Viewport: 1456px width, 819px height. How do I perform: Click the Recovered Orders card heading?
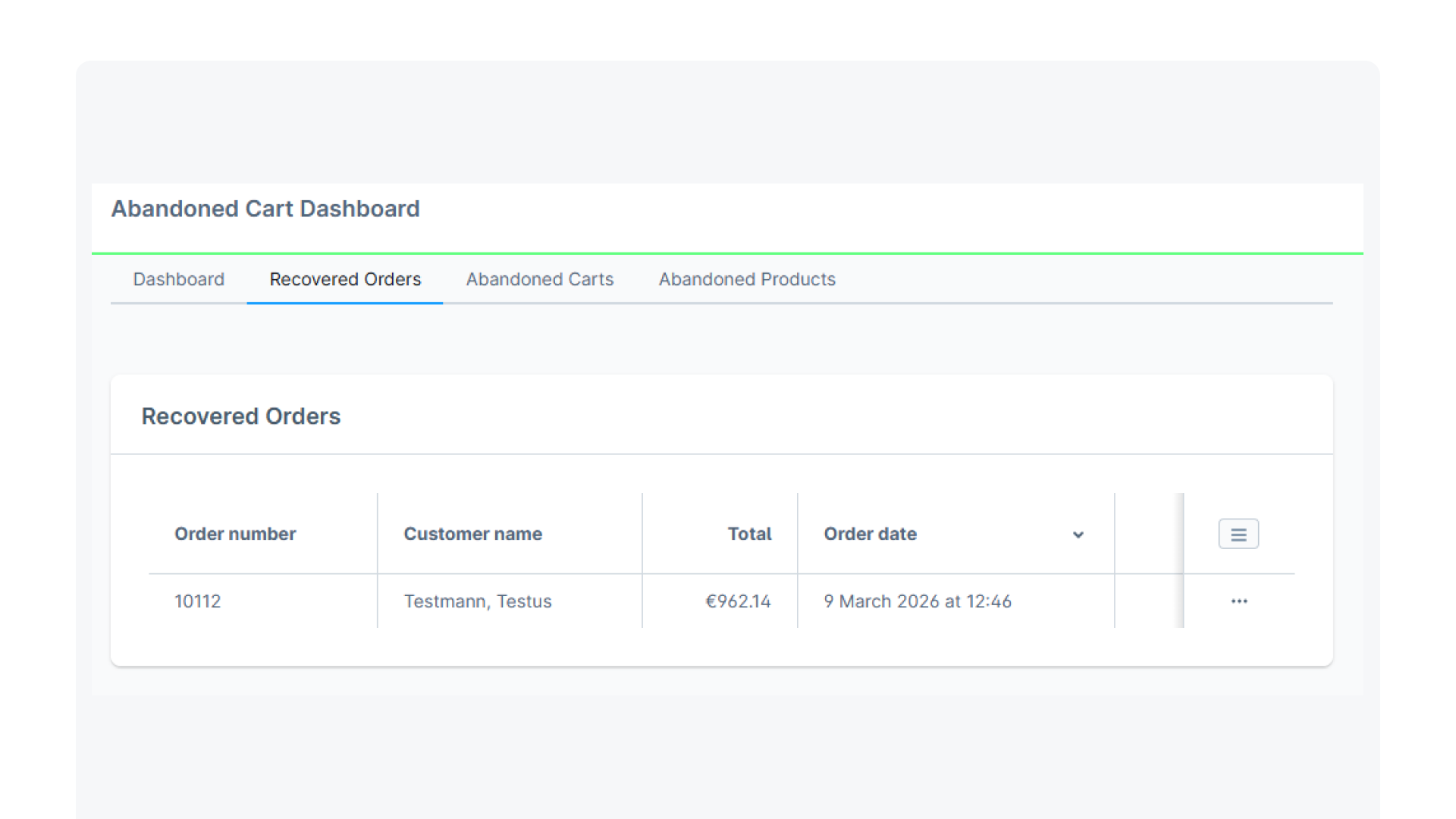240,416
